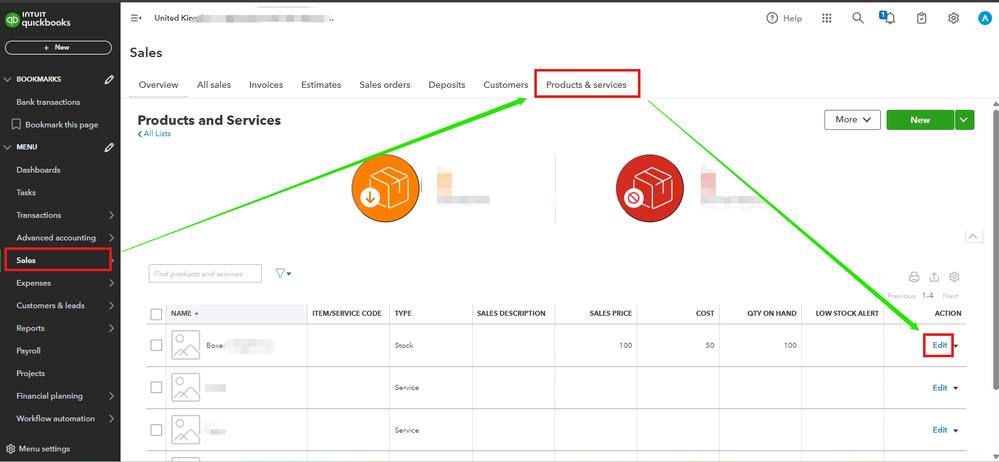Click the second row product image placeholder
This screenshot has width=999, height=462.
(185, 387)
